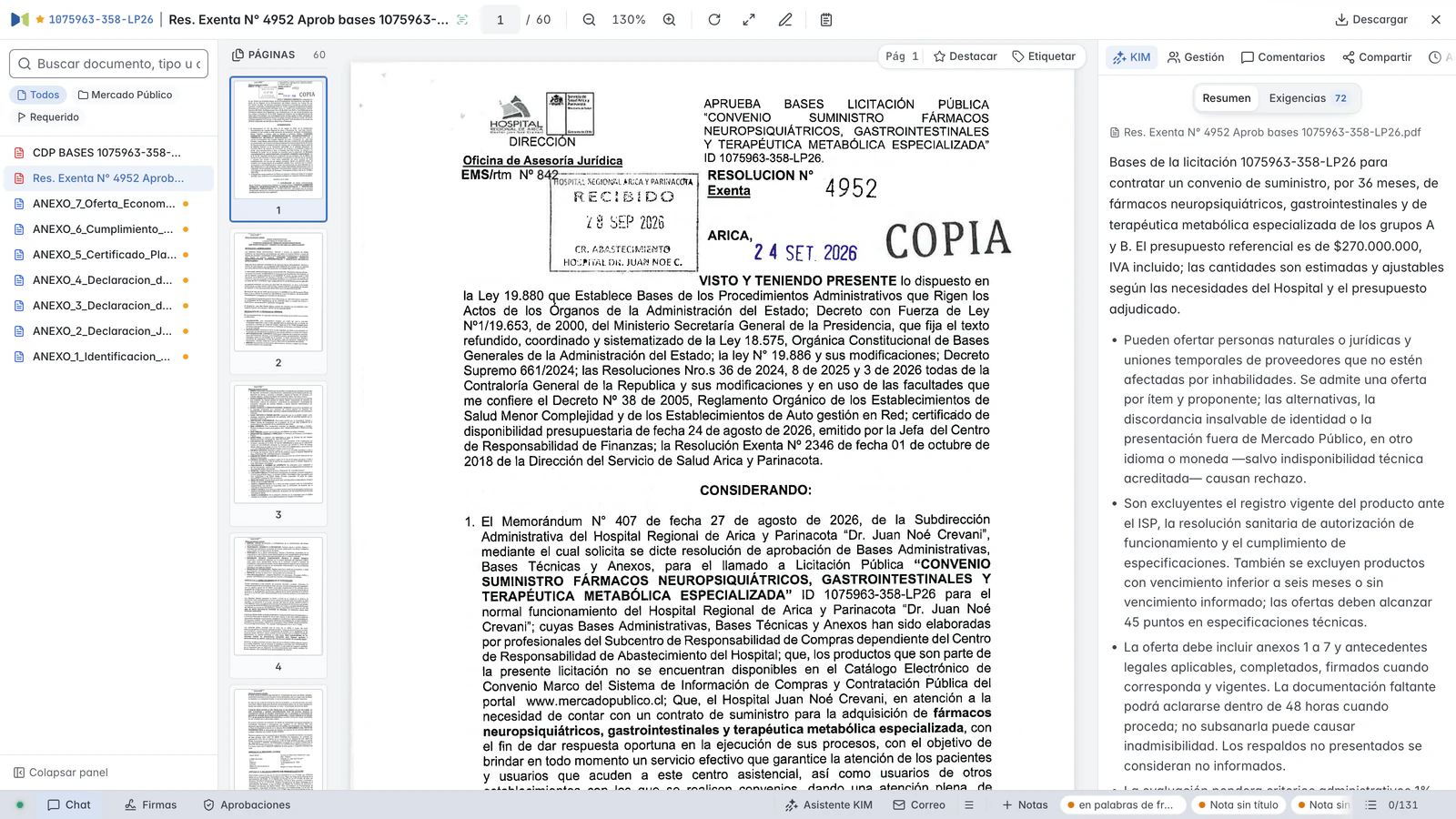Collapse the left panel with Colapsar panel

point(61,773)
